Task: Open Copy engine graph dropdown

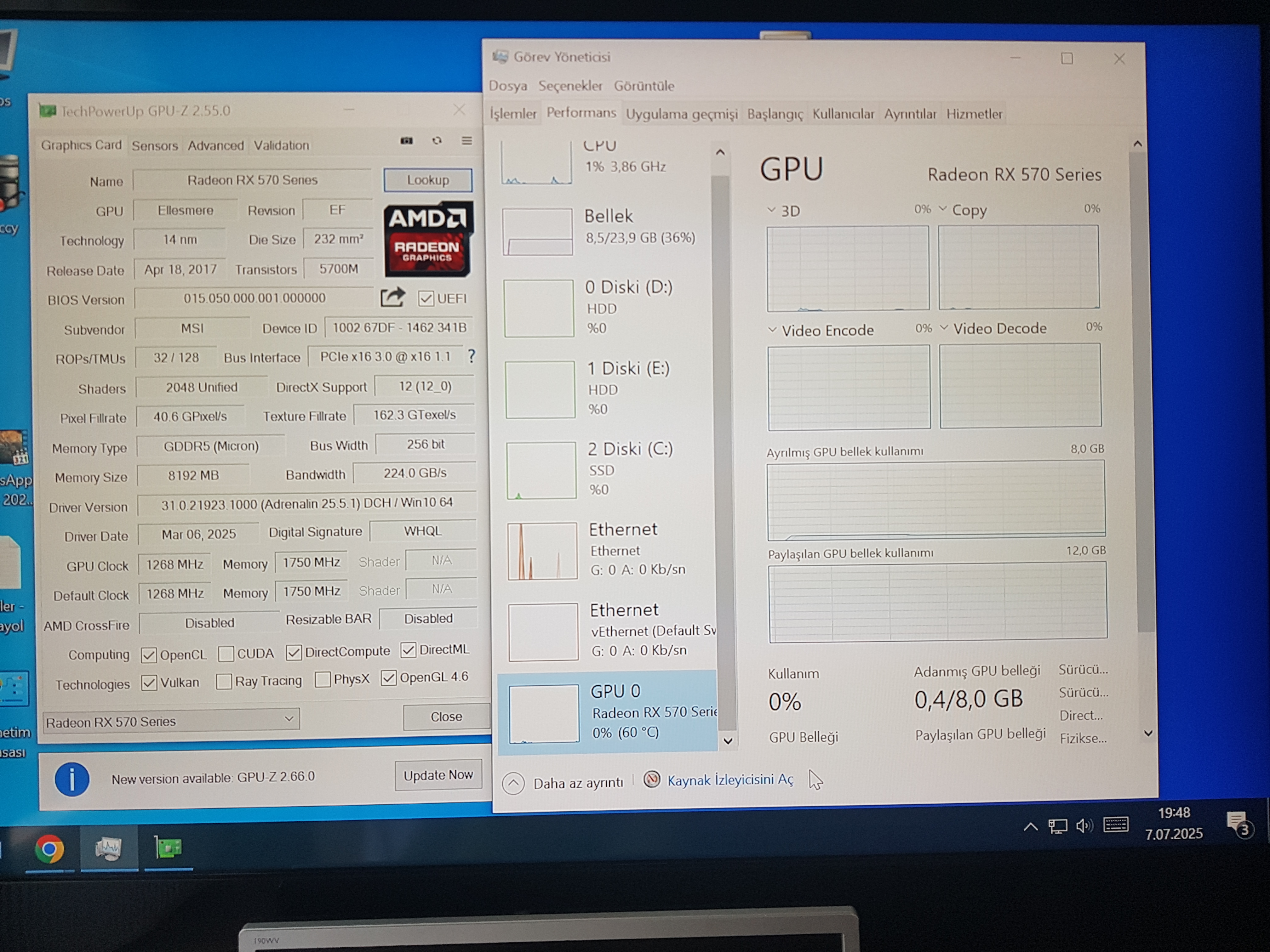Action: click(943, 208)
